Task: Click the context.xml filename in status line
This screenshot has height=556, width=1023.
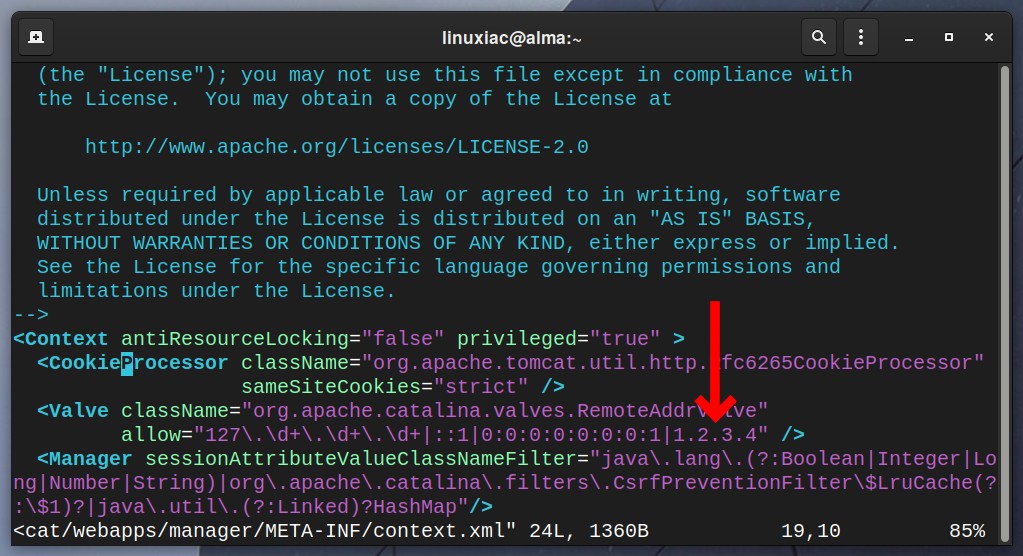Action: (x=439, y=531)
